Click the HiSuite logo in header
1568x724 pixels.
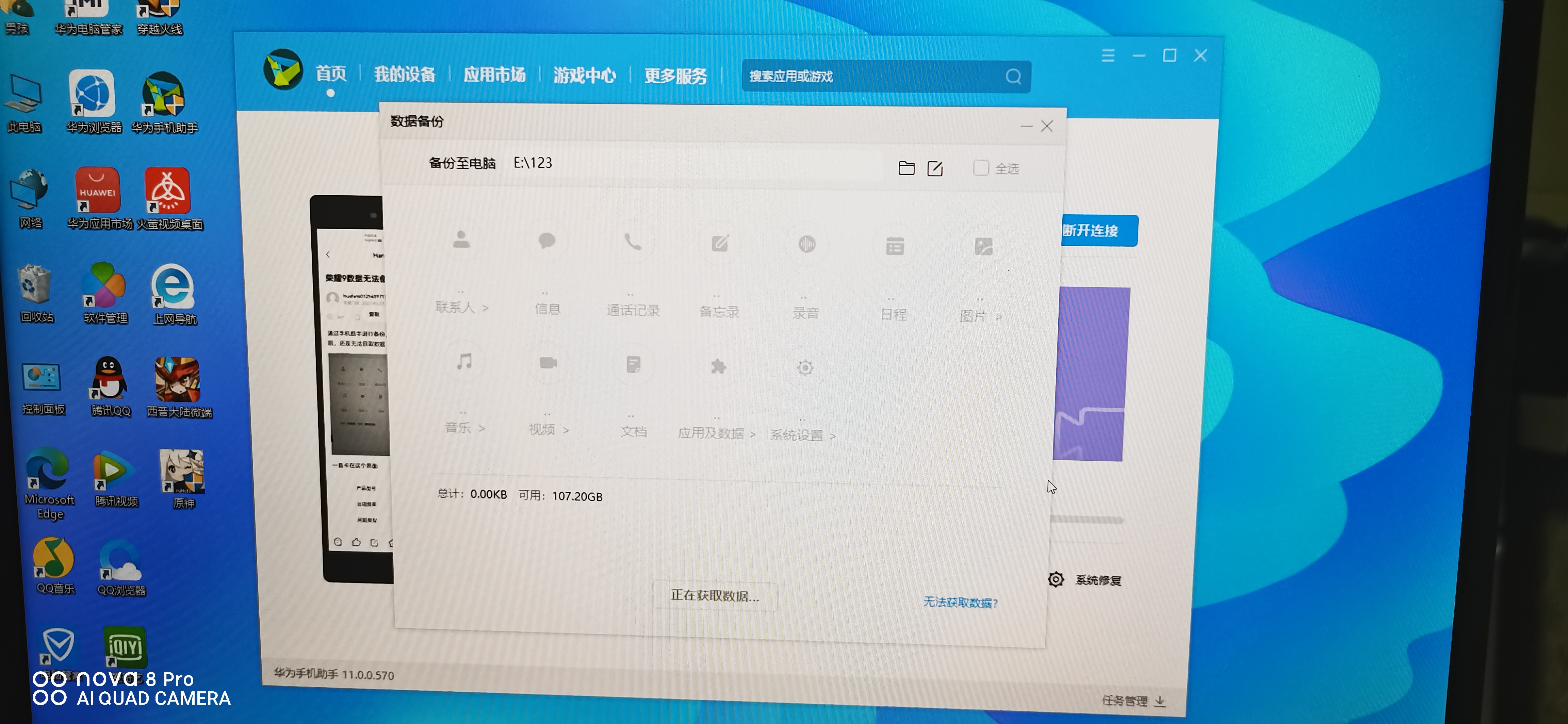[283, 69]
